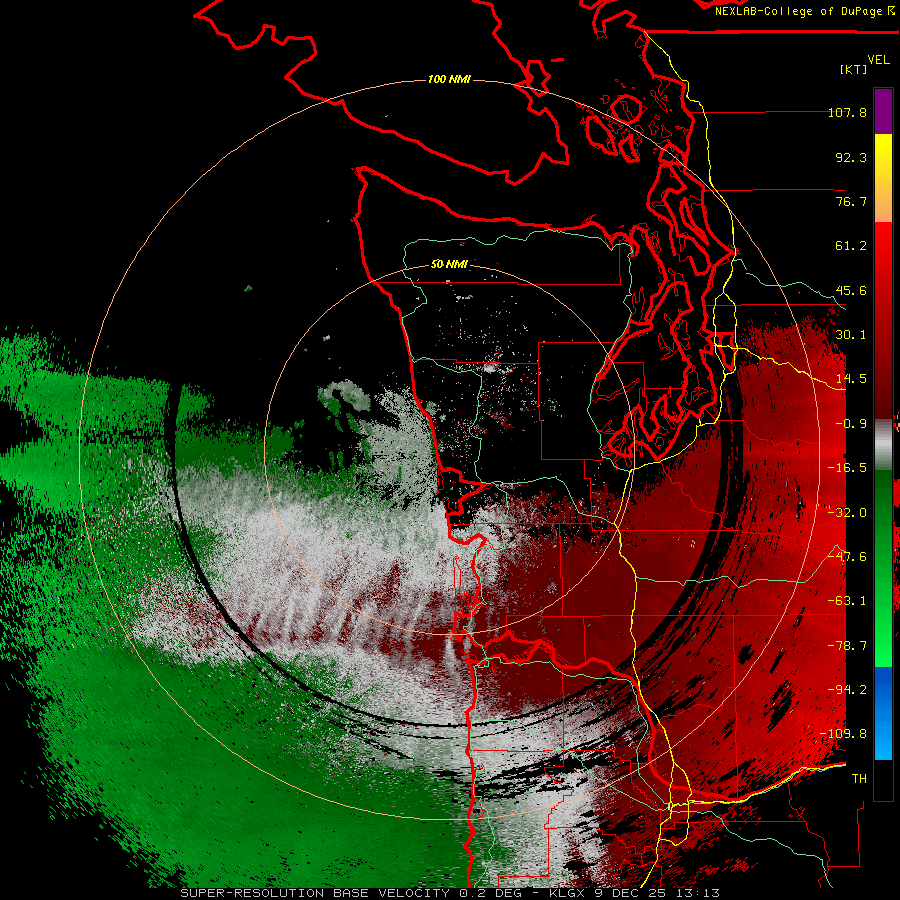Click the -109.8 velocity legend value
The height and width of the screenshot is (900, 900).
pyautogui.click(x=844, y=734)
